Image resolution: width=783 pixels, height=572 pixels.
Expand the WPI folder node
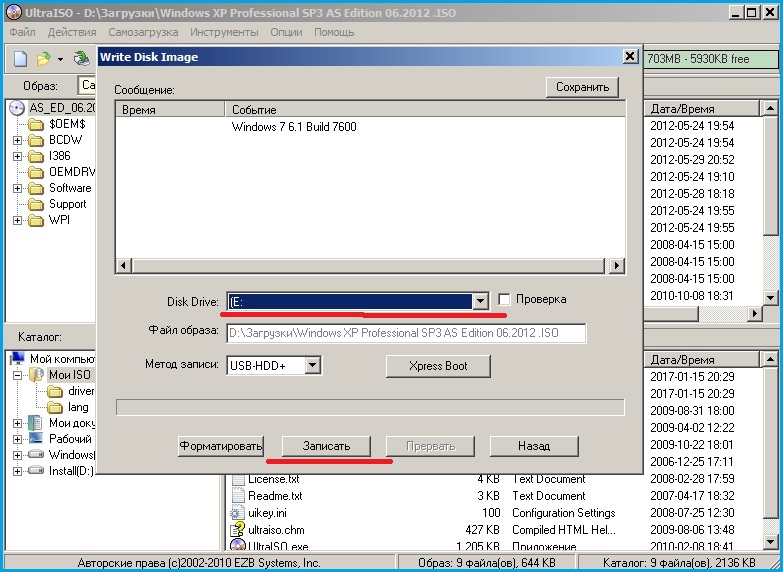point(17,220)
